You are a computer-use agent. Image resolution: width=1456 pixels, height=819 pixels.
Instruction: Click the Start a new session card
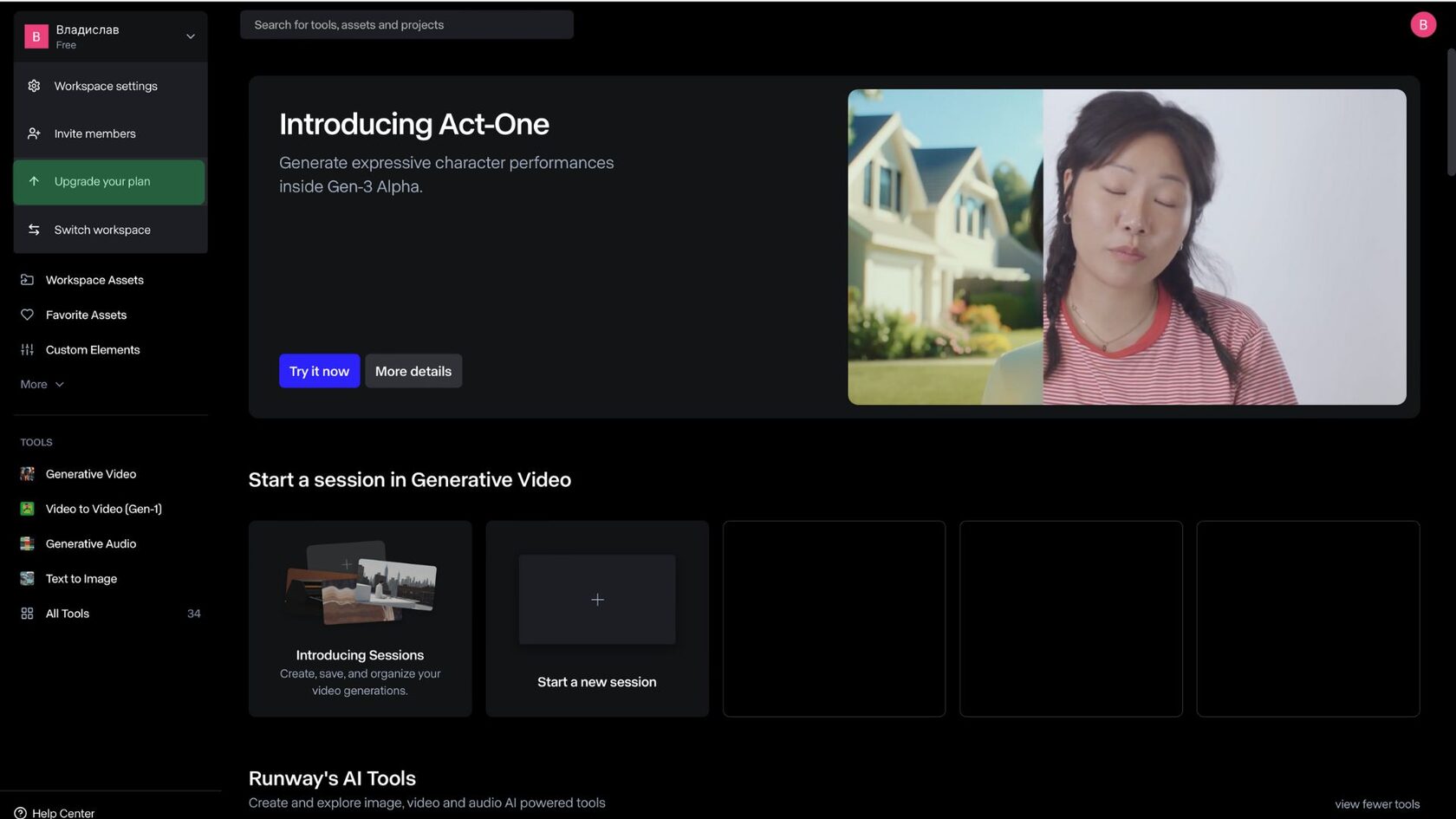(x=597, y=619)
